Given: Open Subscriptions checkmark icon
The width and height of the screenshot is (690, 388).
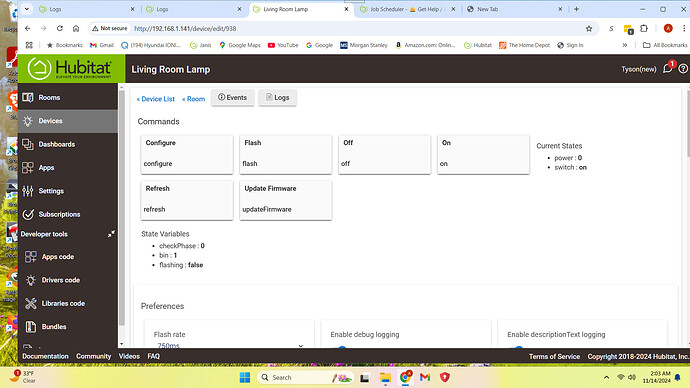Looking at the screenshot, I should (x=28, y=214).
